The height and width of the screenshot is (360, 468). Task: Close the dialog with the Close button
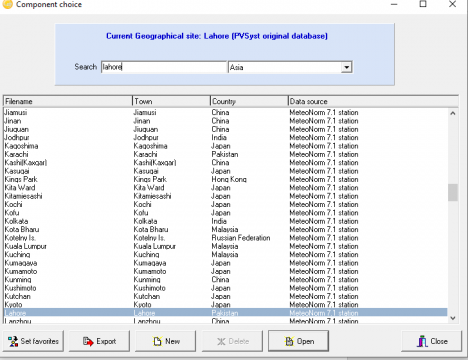click(431, 341)
